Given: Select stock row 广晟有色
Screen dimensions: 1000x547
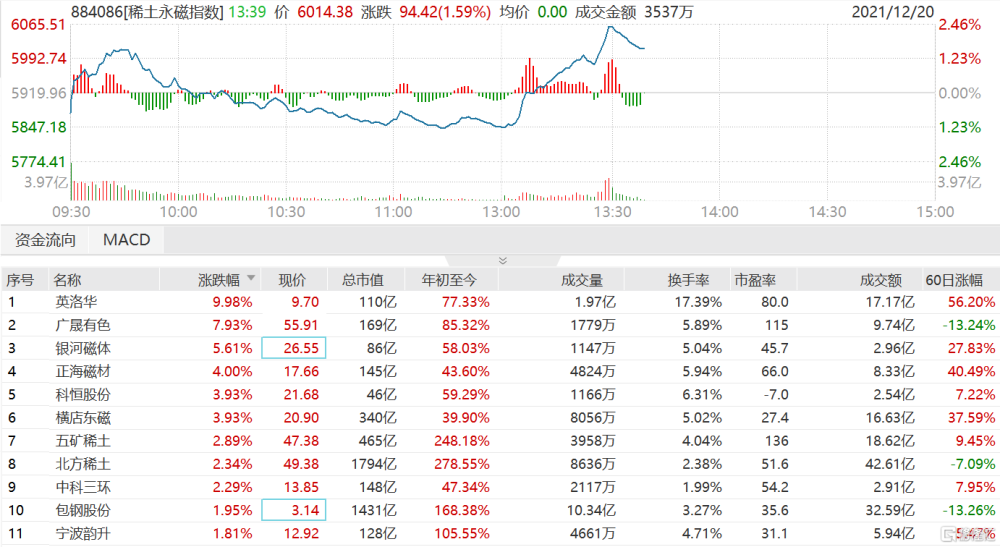Looking at the screenshot, I should click(500, 325).
